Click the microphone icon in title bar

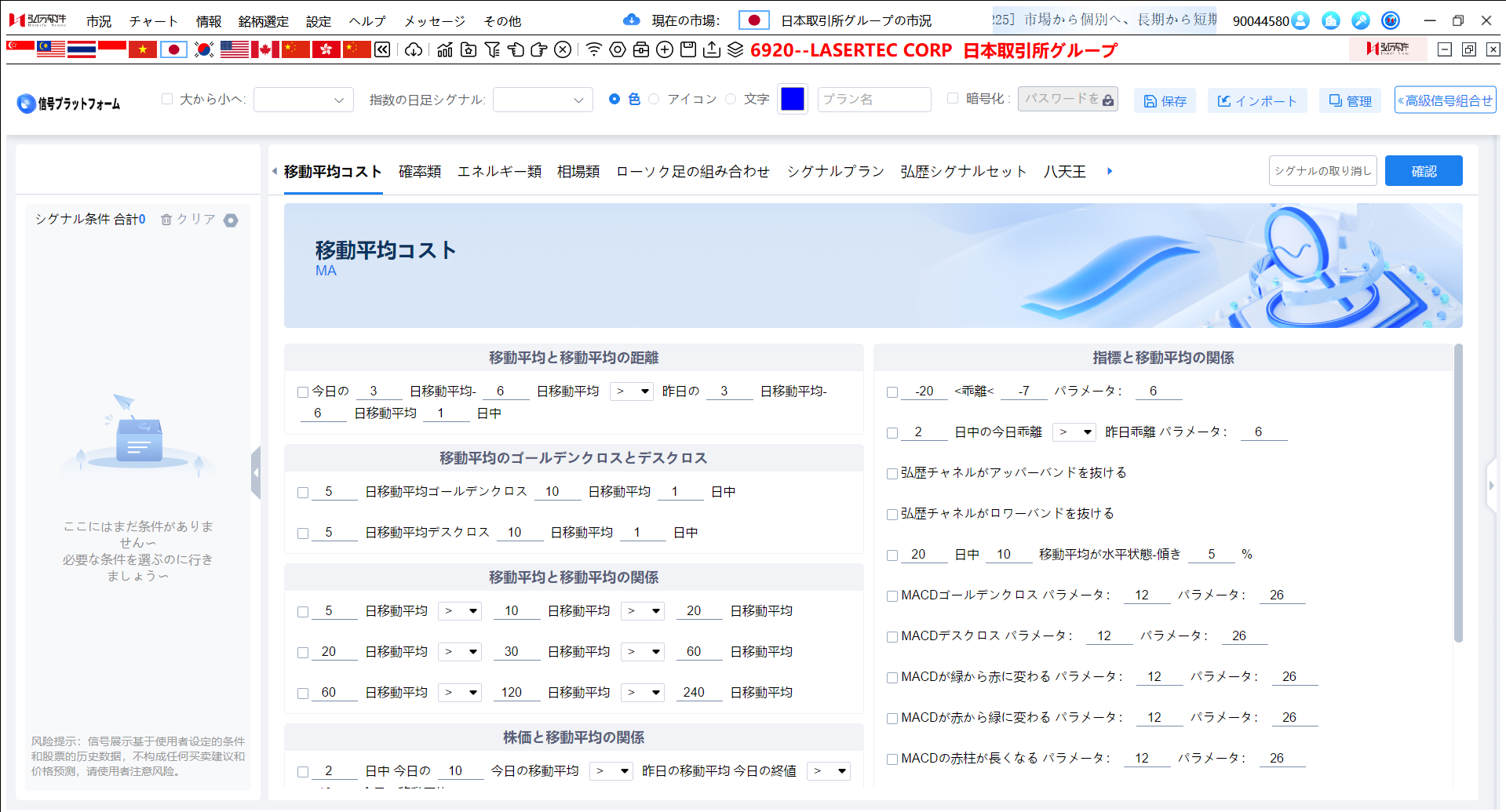tap(1361, 20)
